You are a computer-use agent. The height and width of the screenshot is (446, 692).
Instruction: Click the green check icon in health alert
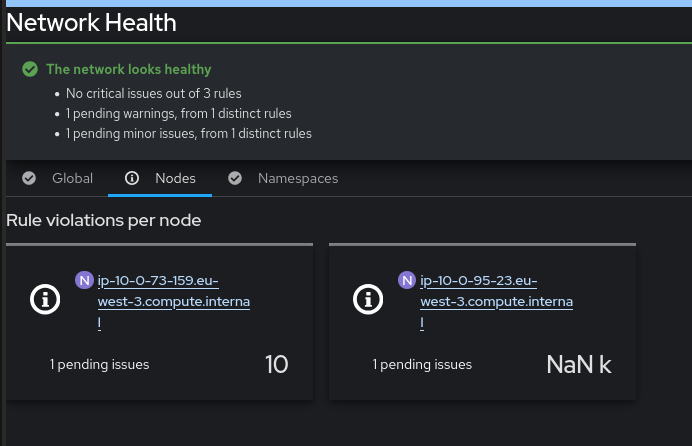pos(30,69)
